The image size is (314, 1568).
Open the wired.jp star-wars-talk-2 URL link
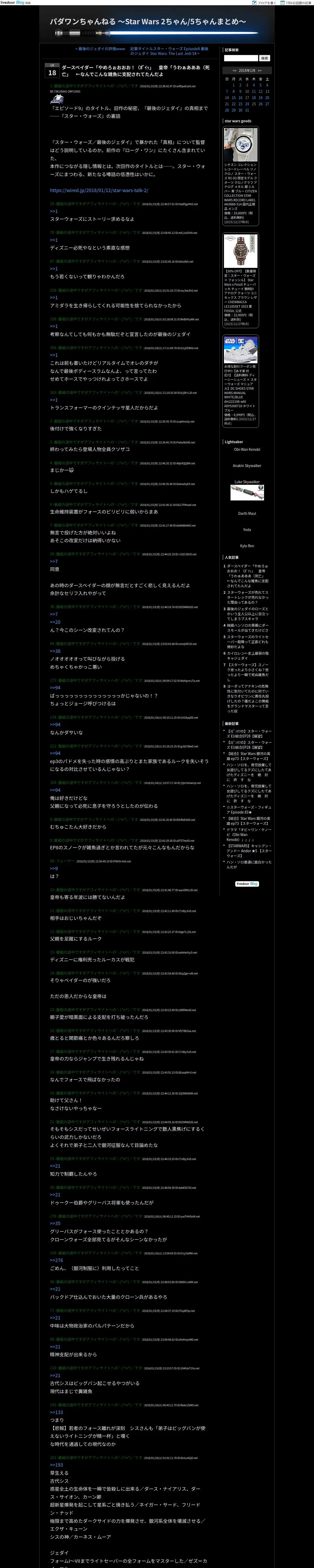tap(99, 191)
